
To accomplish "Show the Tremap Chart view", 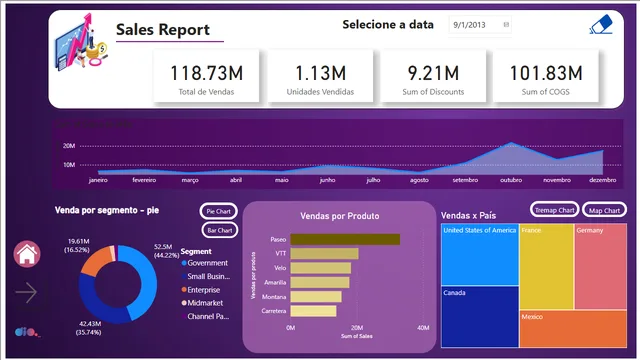I will click(554, 210).
